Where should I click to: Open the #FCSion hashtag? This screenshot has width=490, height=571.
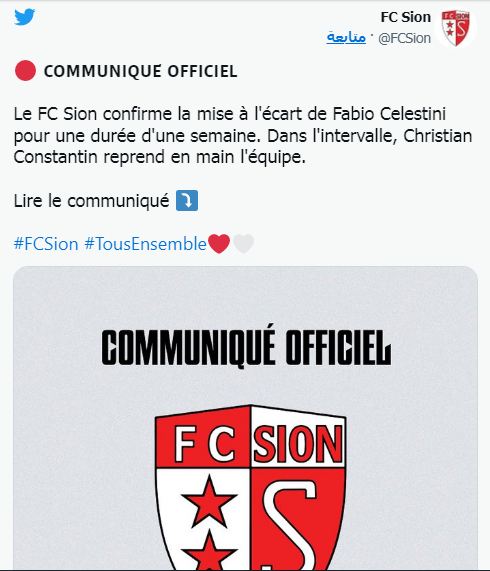coord(46,244)
